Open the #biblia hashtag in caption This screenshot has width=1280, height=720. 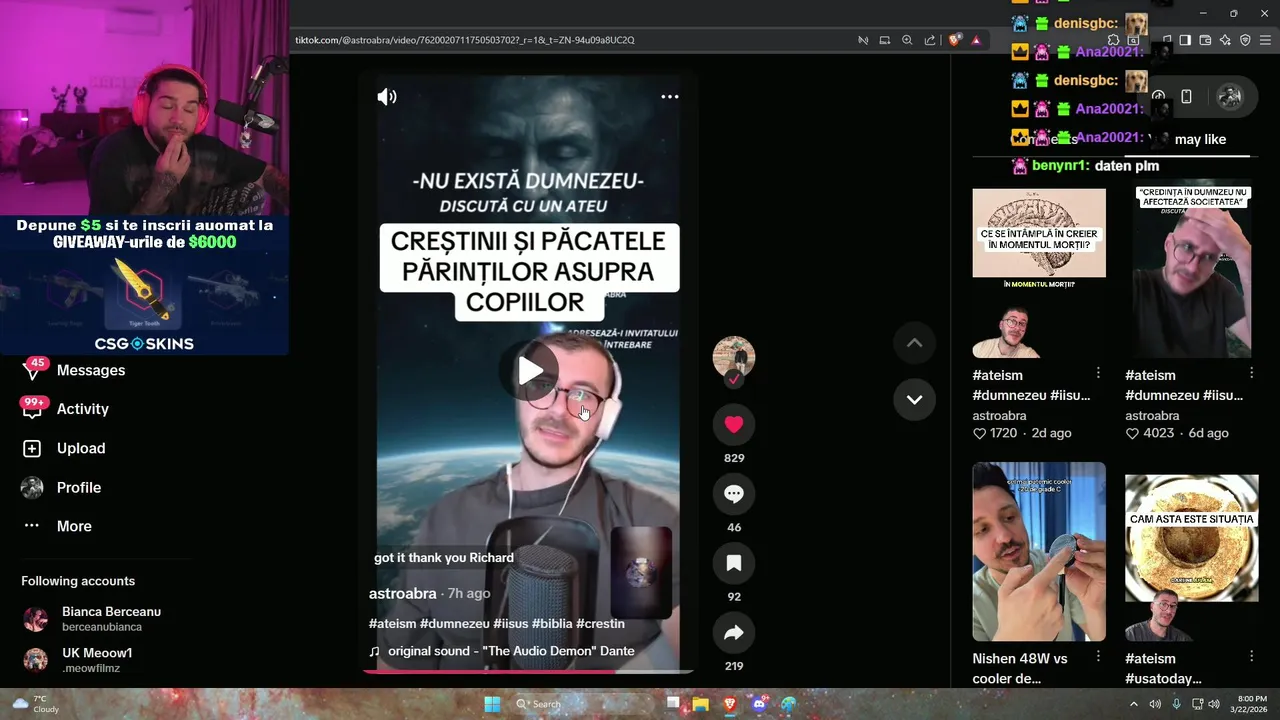tap(552, 623)
